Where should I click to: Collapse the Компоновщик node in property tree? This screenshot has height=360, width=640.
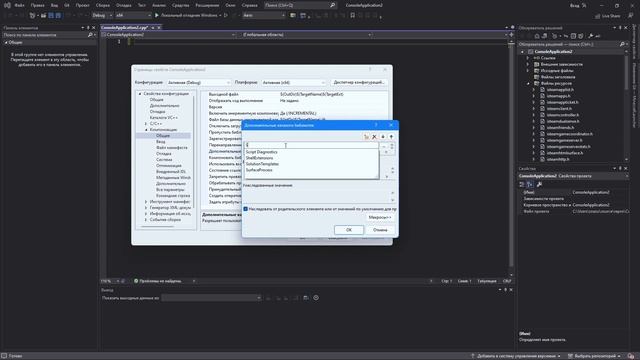pyautogui.click(x=146, y=130)
